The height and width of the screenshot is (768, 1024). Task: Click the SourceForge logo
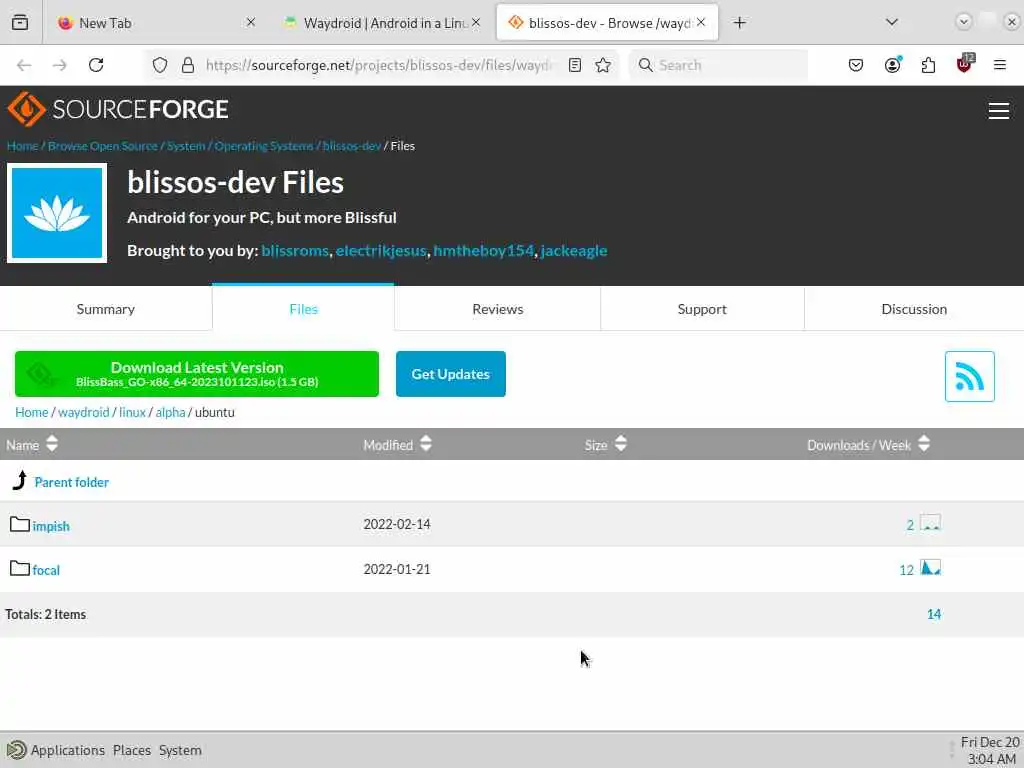118,109
